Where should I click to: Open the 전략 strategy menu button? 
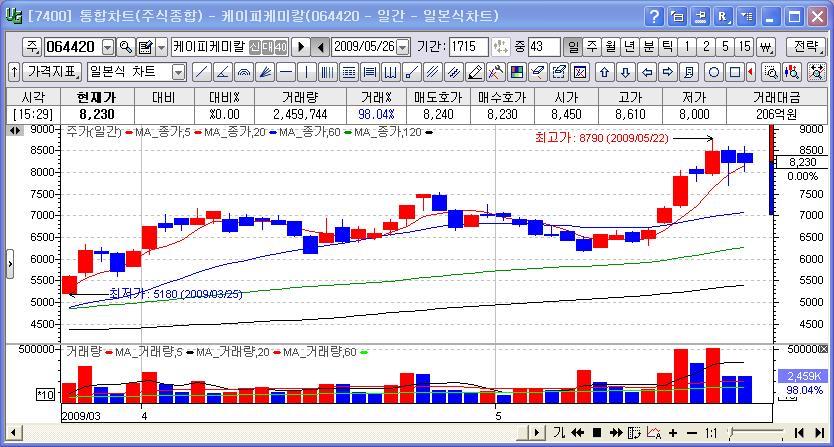point(806,47)
